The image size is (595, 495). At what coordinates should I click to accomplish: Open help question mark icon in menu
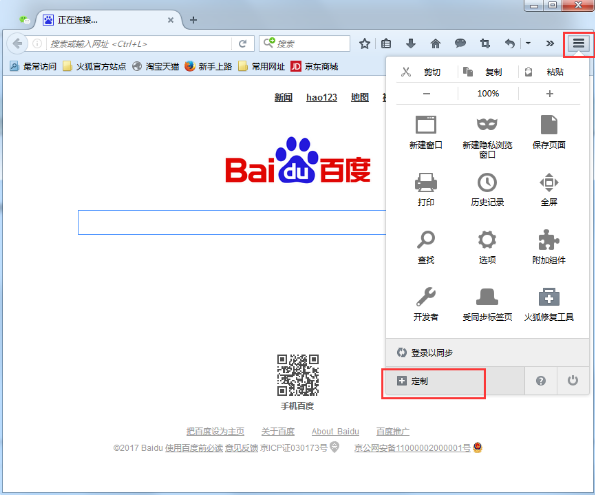tap(541, 381)
